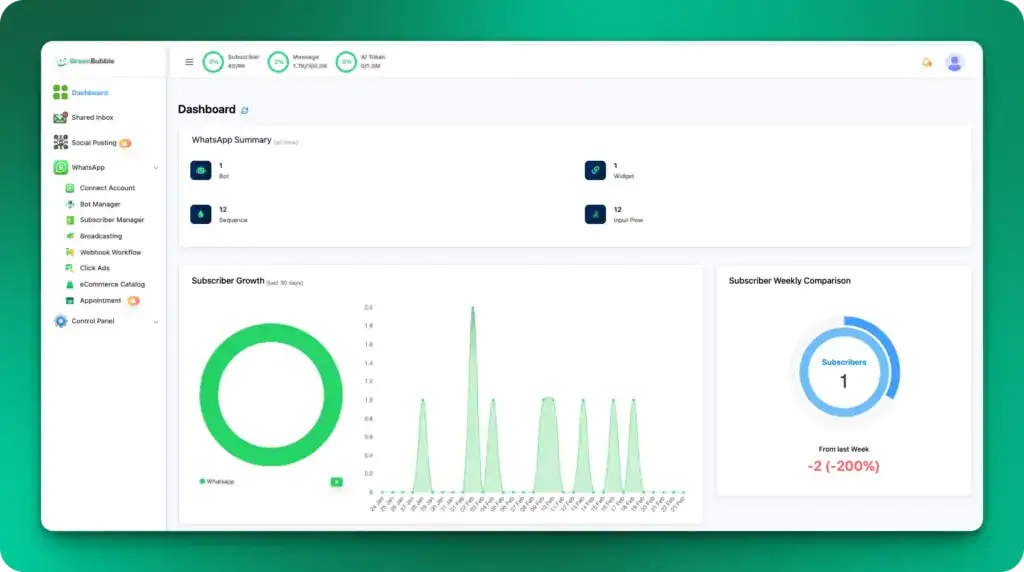Click the hamburger menu icon in header
Screen dimensions: 1024x572
click(189, 62)
